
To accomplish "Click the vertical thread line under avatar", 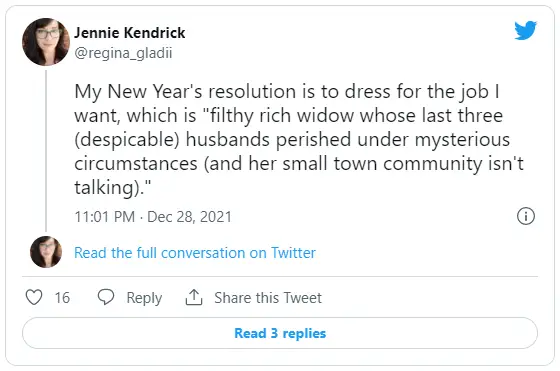I will (x=46, y=151).
